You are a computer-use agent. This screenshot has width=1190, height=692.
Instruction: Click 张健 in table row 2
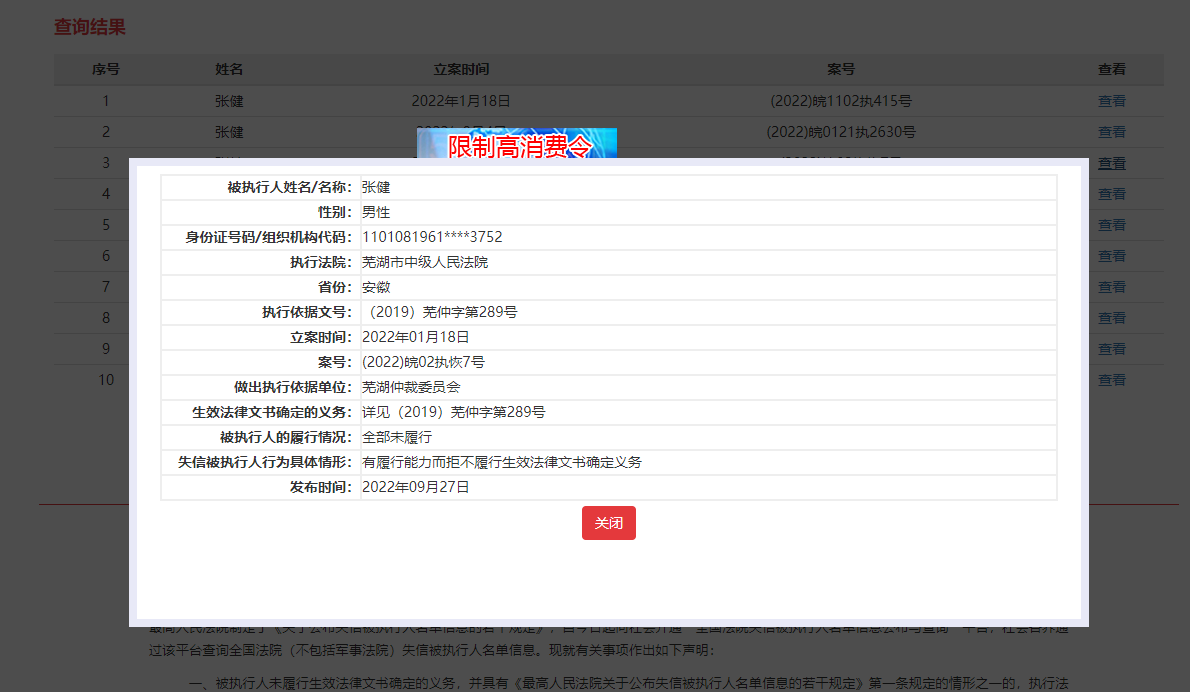point(228,132)
